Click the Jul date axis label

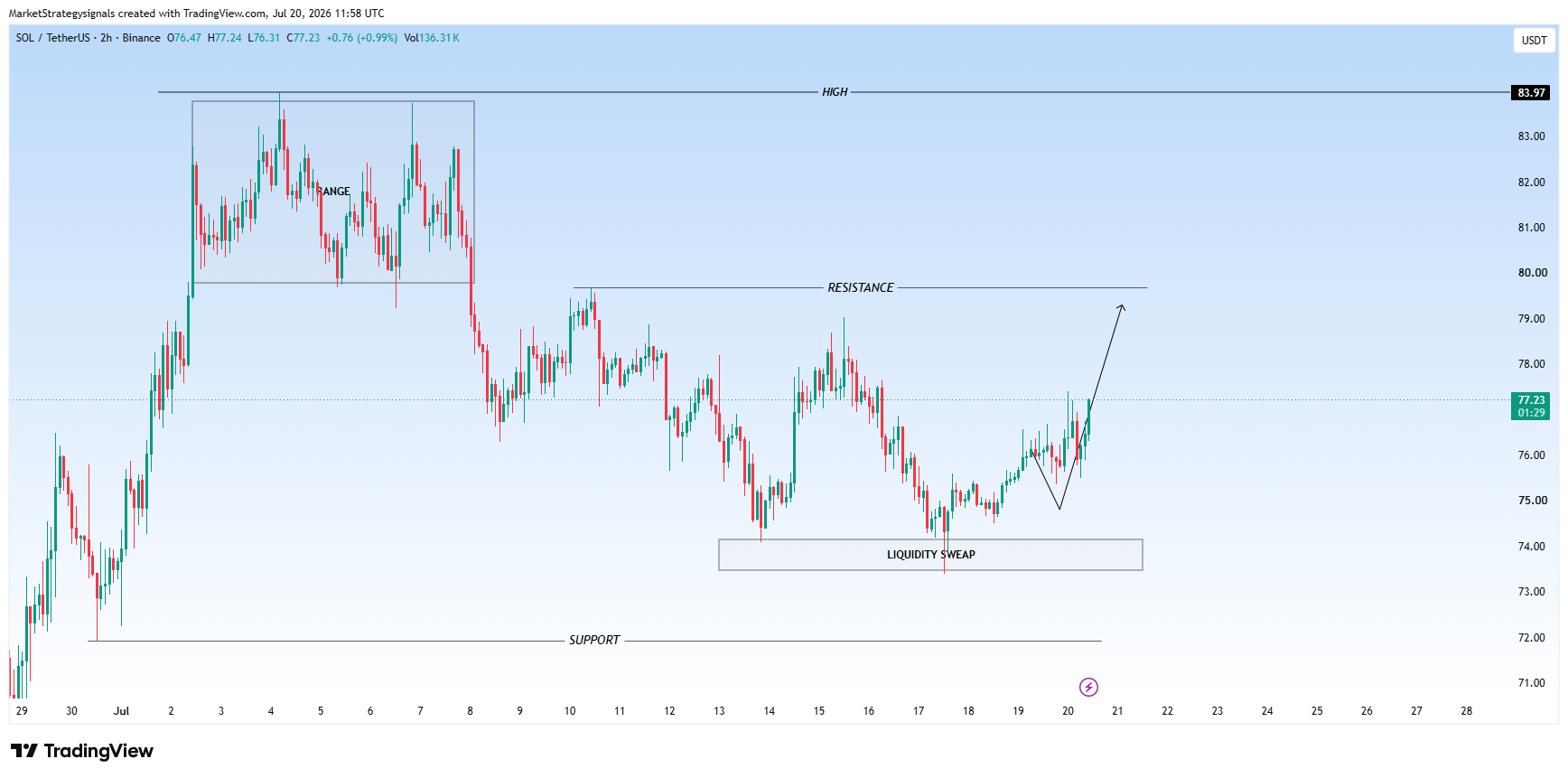coord(121,711)
